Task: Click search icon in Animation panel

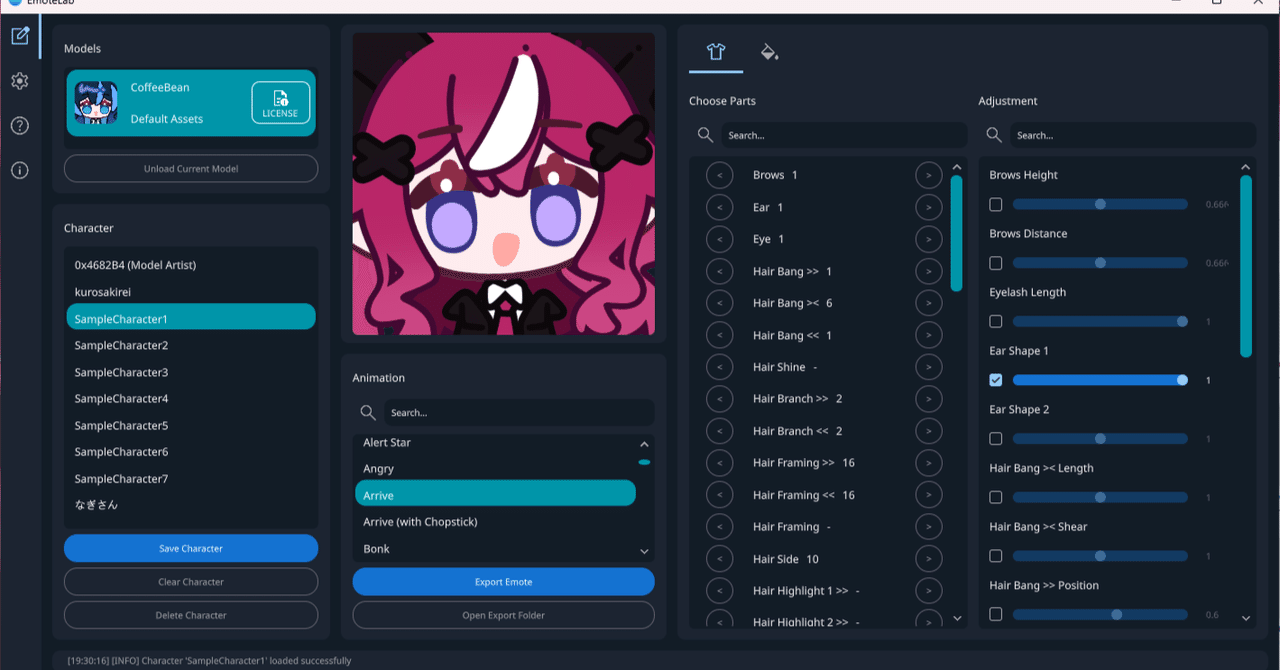Action: pos(368,412)
